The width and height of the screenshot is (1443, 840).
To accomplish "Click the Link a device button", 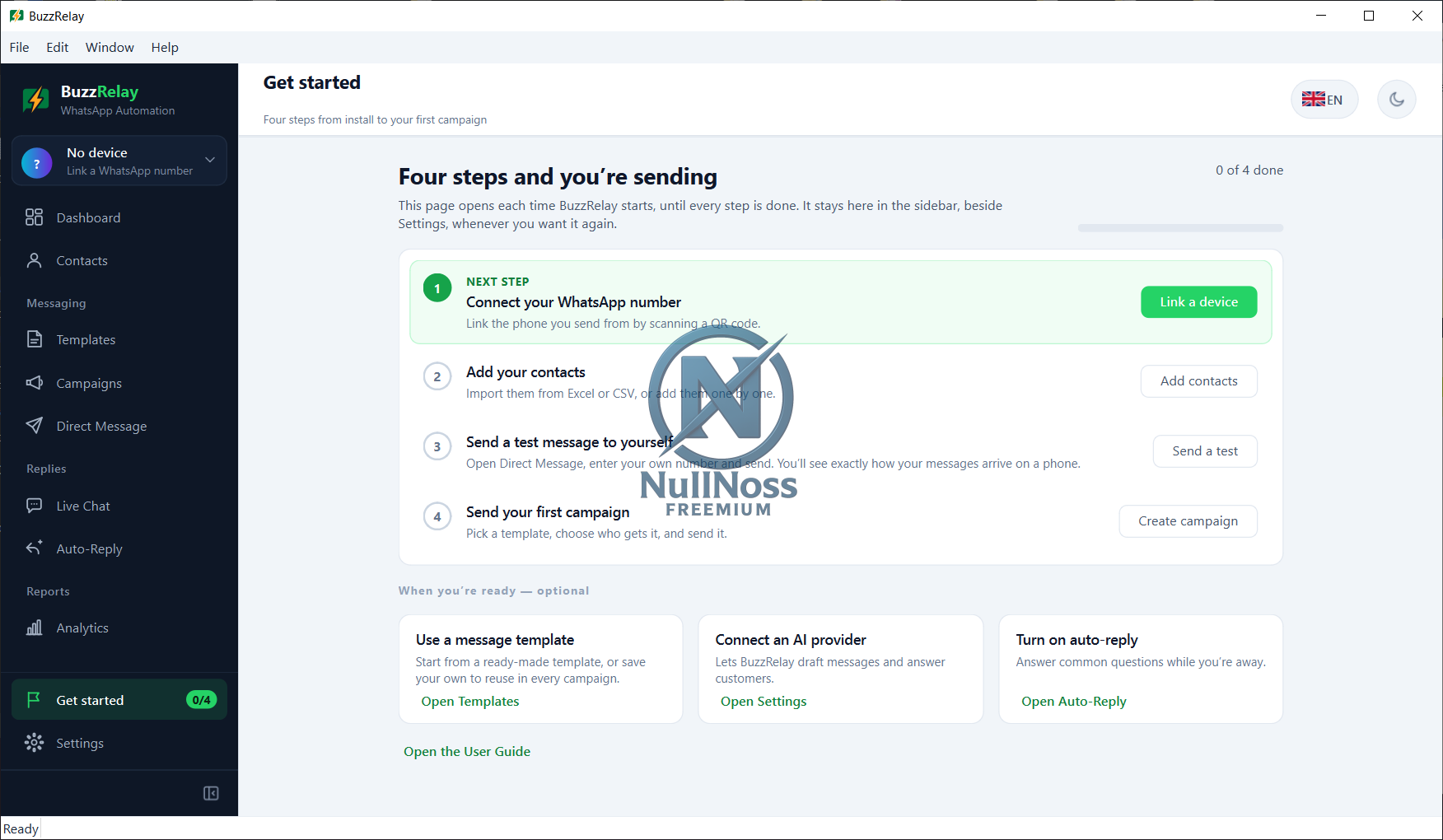I will tap(1198, 302).
